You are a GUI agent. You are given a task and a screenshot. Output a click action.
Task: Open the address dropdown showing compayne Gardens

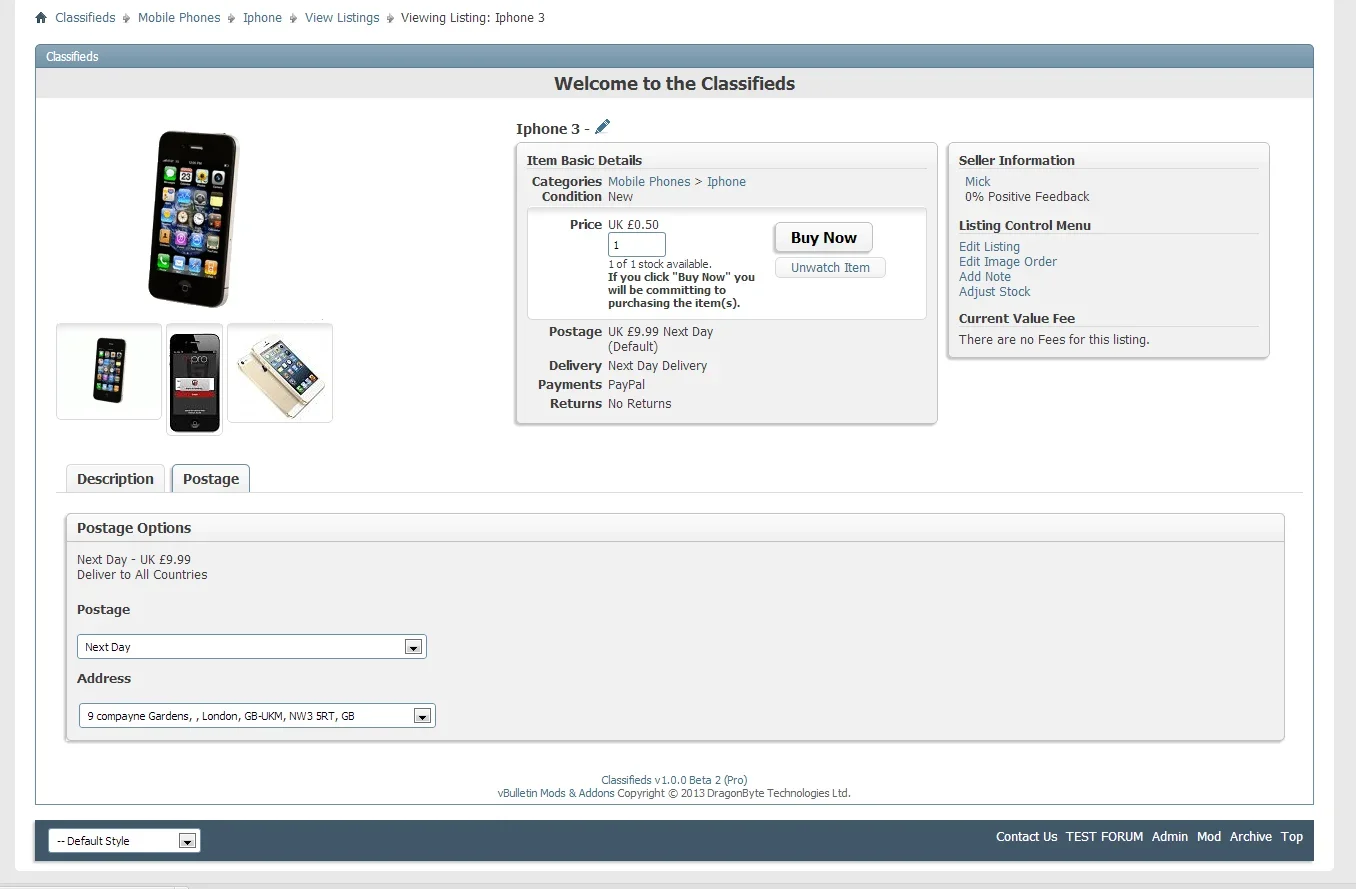click(x=257, y=716)
